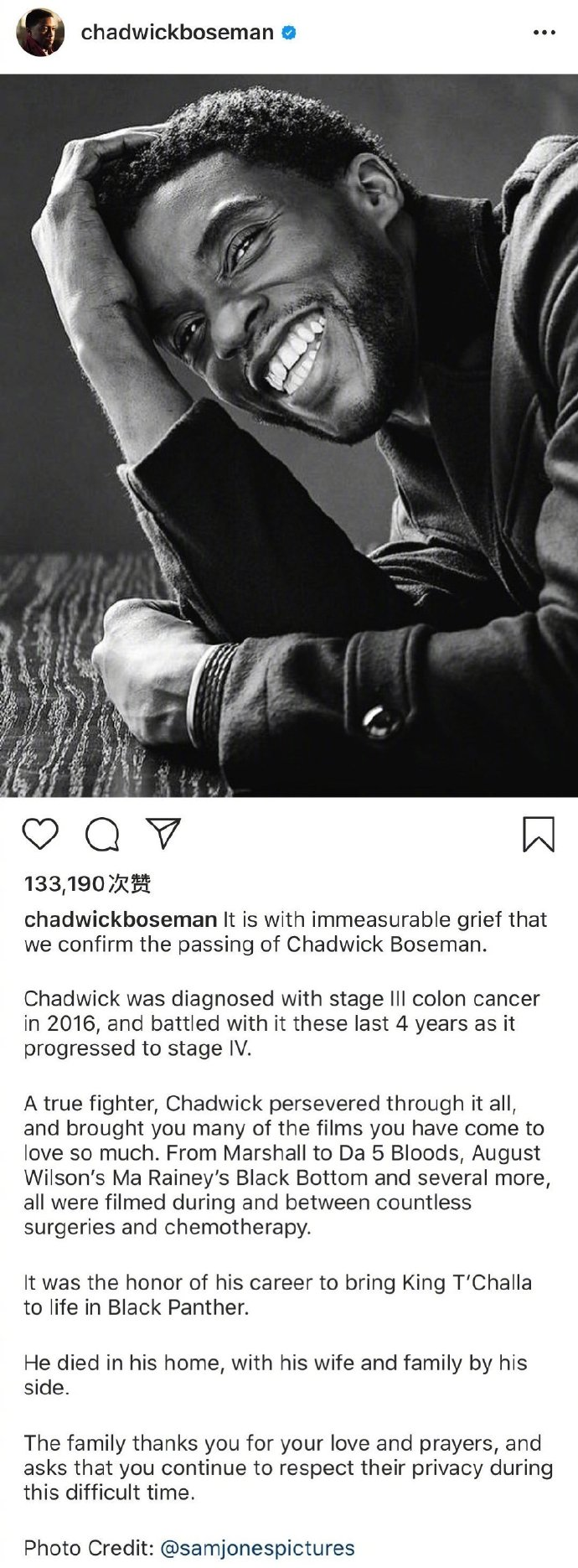Select the "A true fighter" paragraph

(287, 1165)
